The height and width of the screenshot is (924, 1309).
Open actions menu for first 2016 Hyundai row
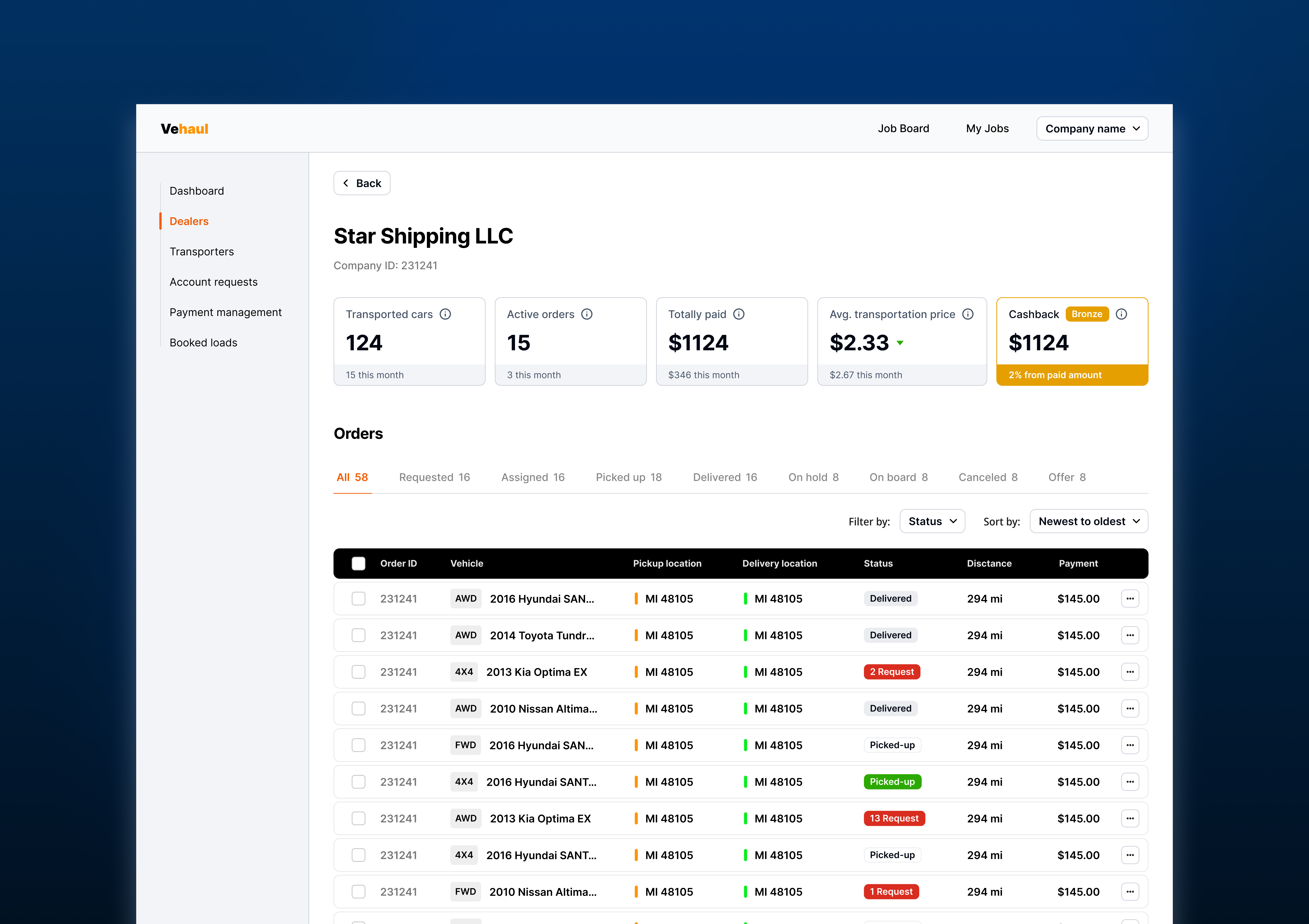click(1130, 599)
